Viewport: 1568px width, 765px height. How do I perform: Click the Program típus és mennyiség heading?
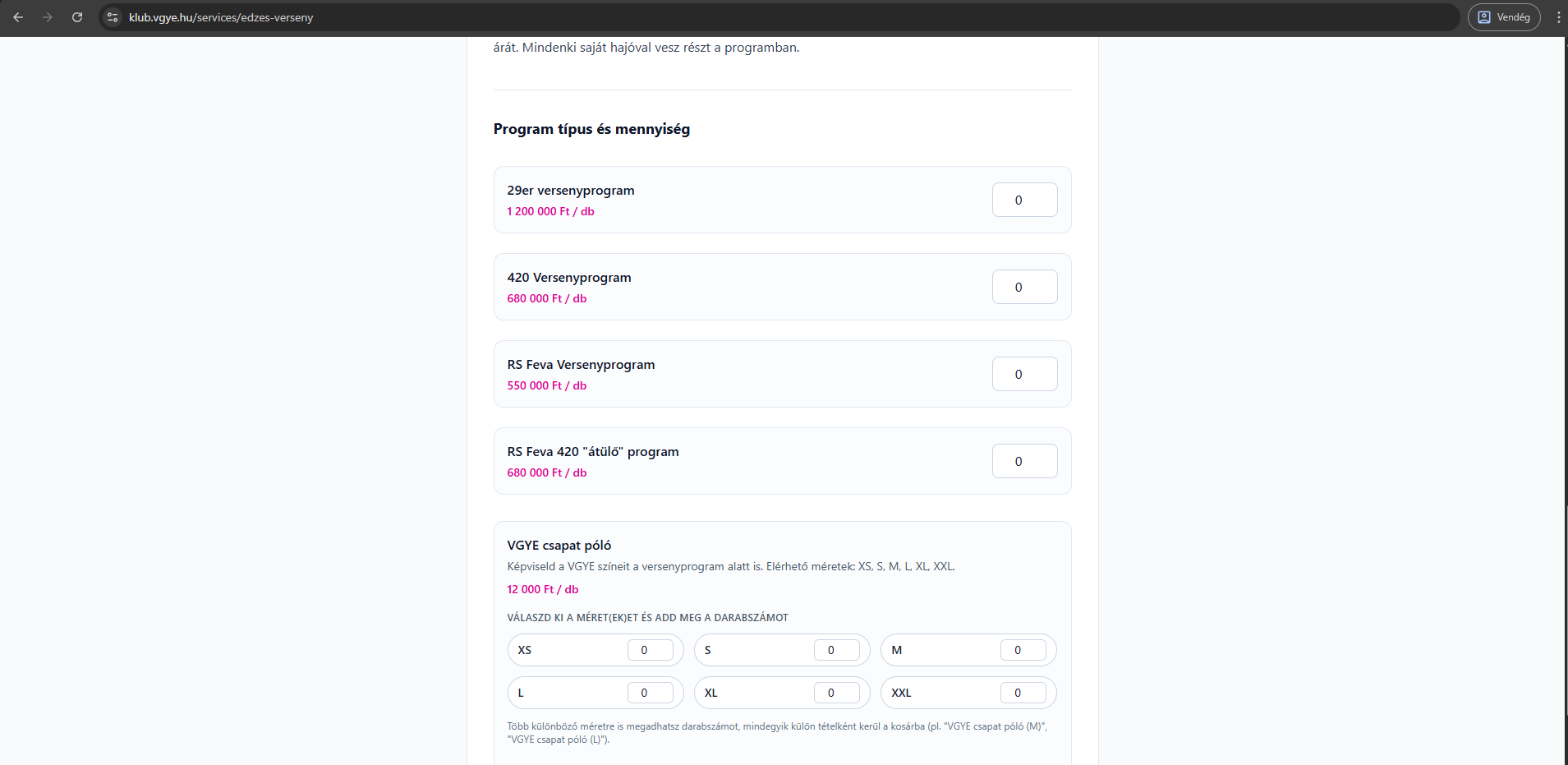point(591,129)
